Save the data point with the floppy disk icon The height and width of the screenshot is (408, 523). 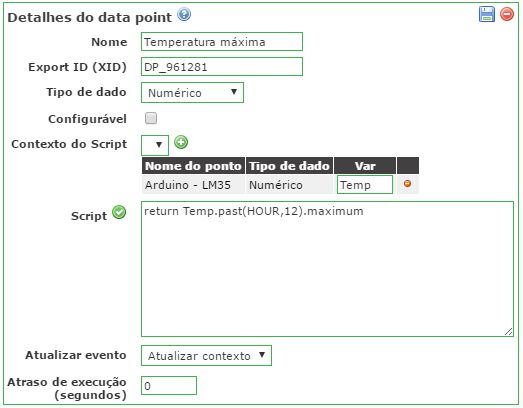(x=487, y=15)
